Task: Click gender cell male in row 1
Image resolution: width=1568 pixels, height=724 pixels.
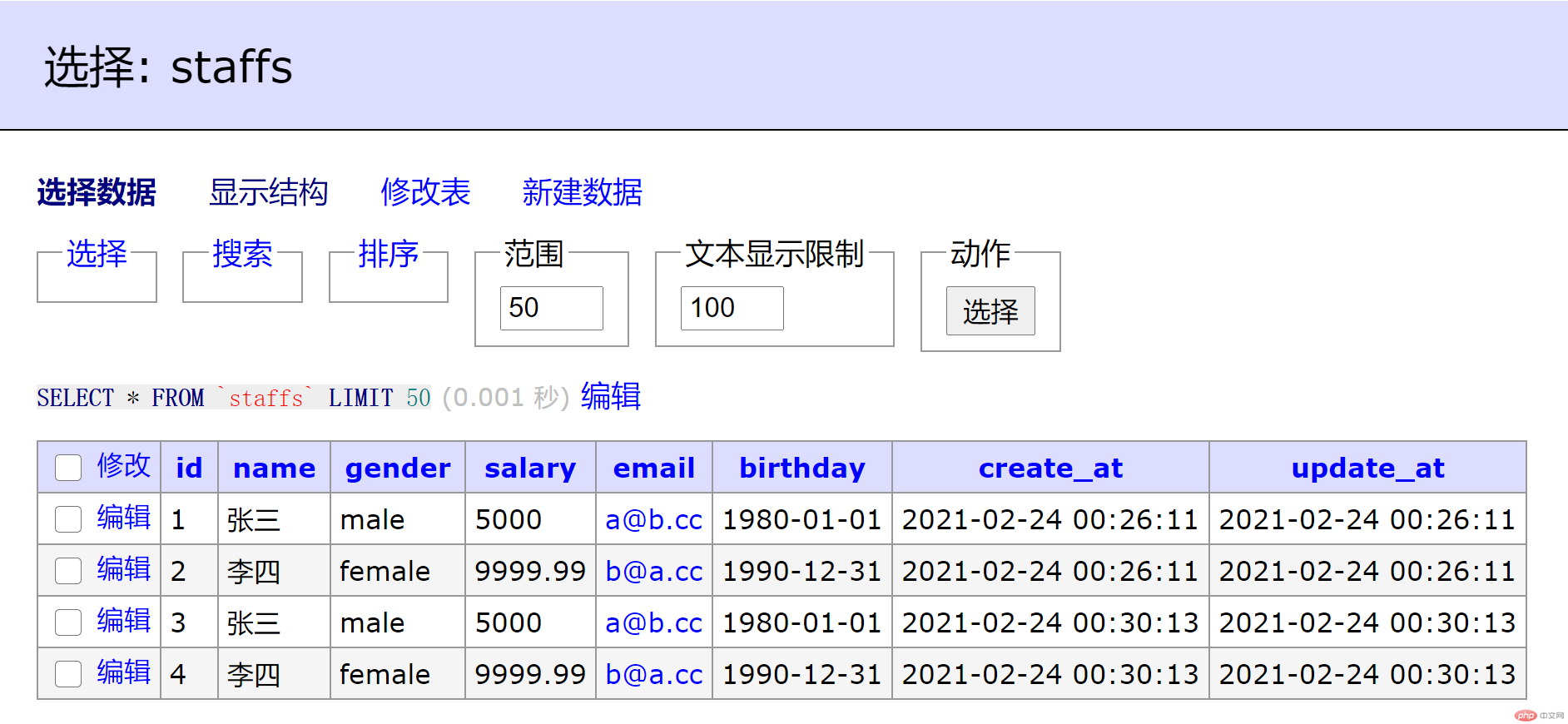Action: (x=372, y=520)
